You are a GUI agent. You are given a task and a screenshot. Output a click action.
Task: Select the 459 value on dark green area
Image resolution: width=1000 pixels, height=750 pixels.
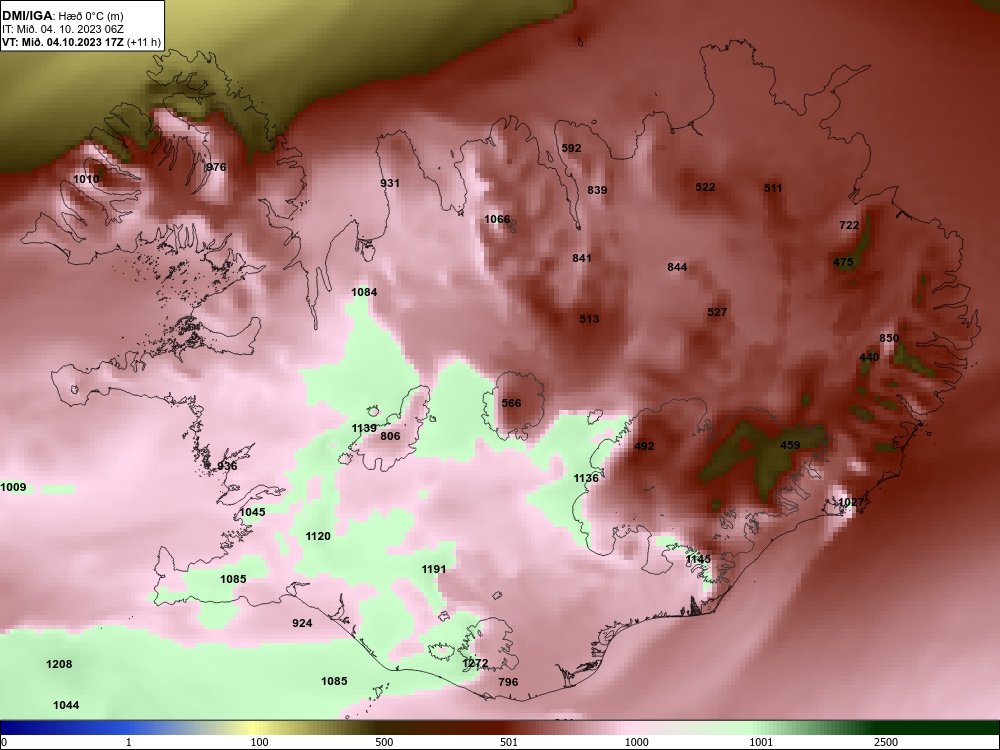tap(790, 446)
